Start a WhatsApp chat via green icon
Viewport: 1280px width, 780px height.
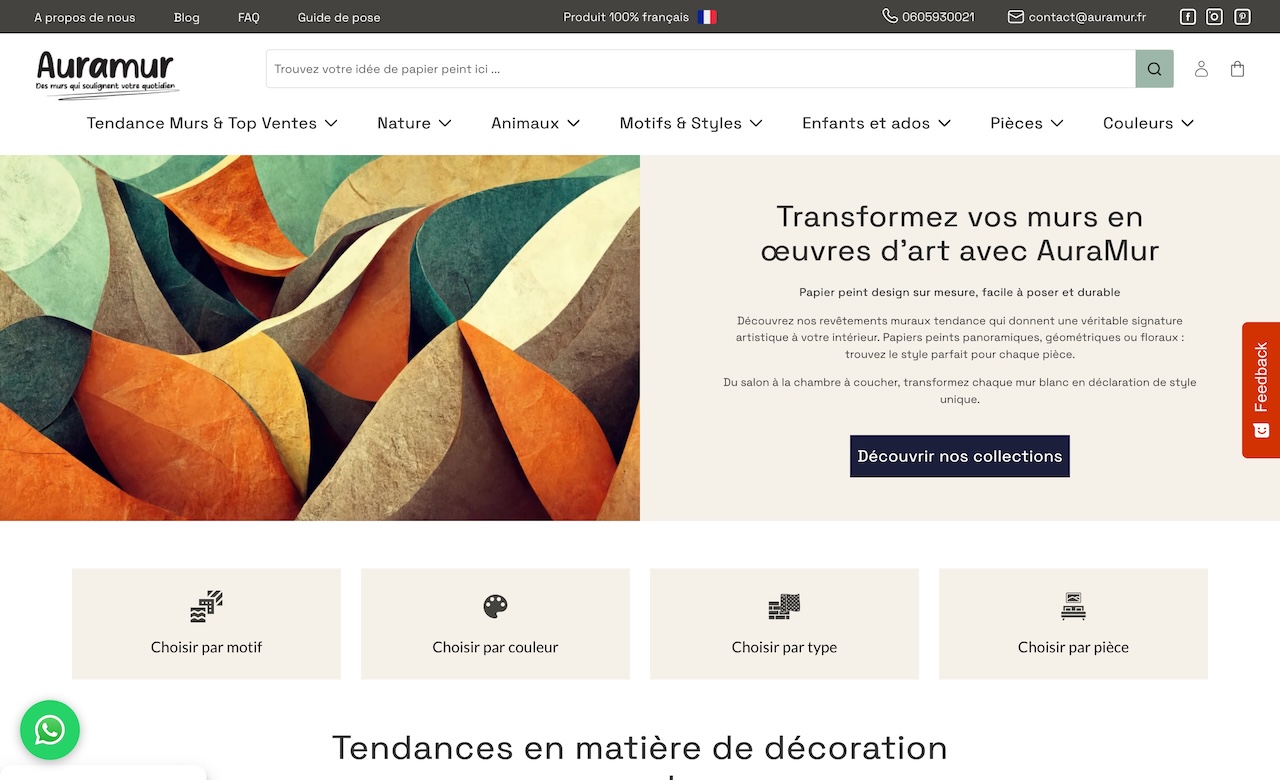[x=50, y=730]
